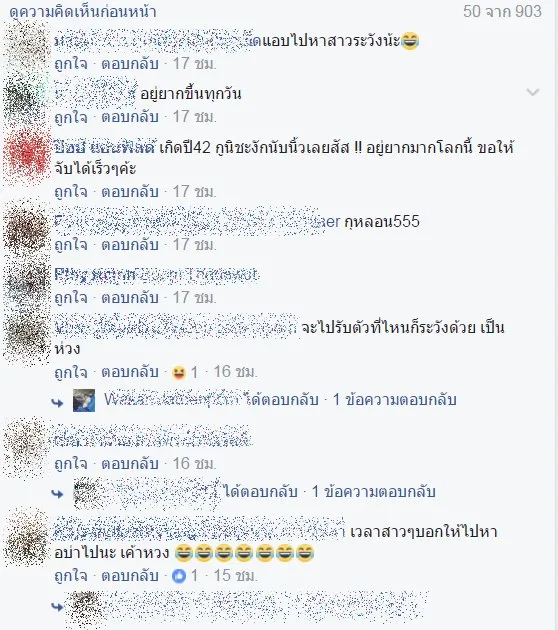This screenshot has width=558, height=630.
Task: Click ถูกใจ under the 'เวลาสาวๆบอกให้ไปหา' comment
Action: pyautogui.click(x=71, y=576)
